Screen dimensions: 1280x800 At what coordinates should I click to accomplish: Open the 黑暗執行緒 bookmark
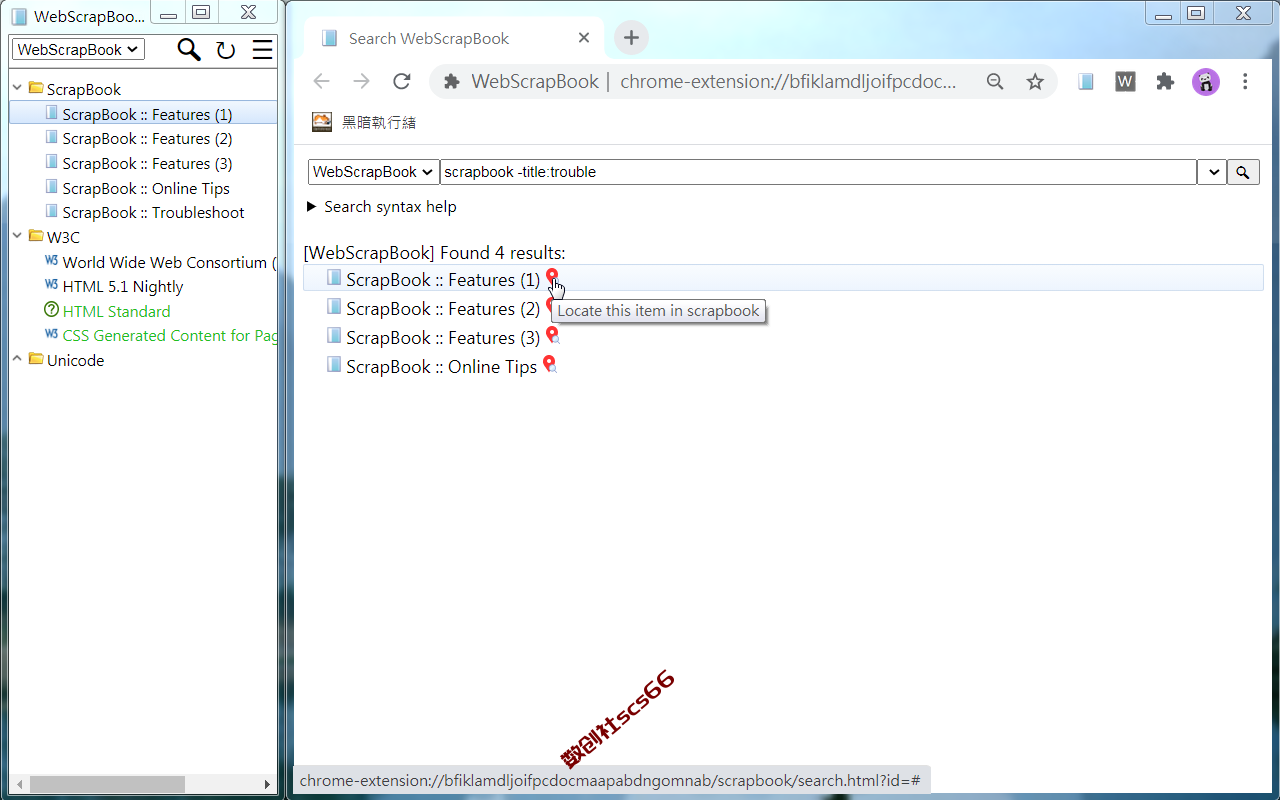point(364,122)
